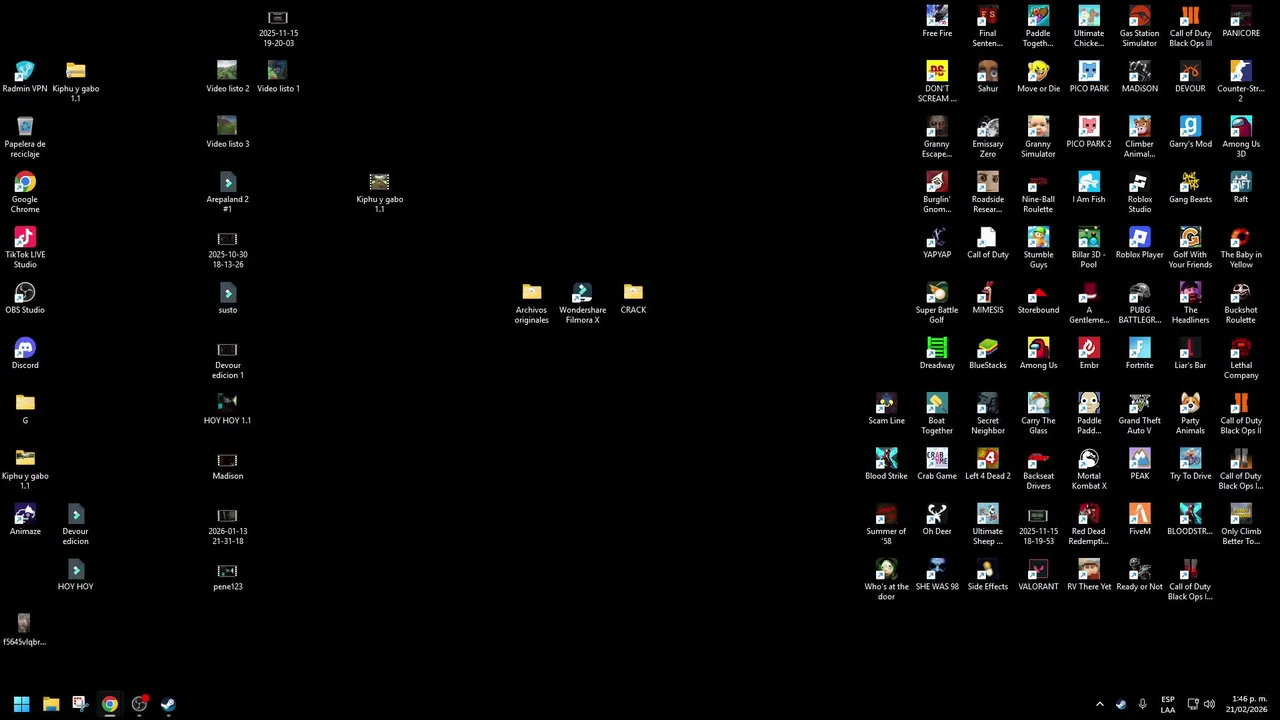1280x720 pixels.
Task: Select the susto project file
Action: click(x=227, y=298)
